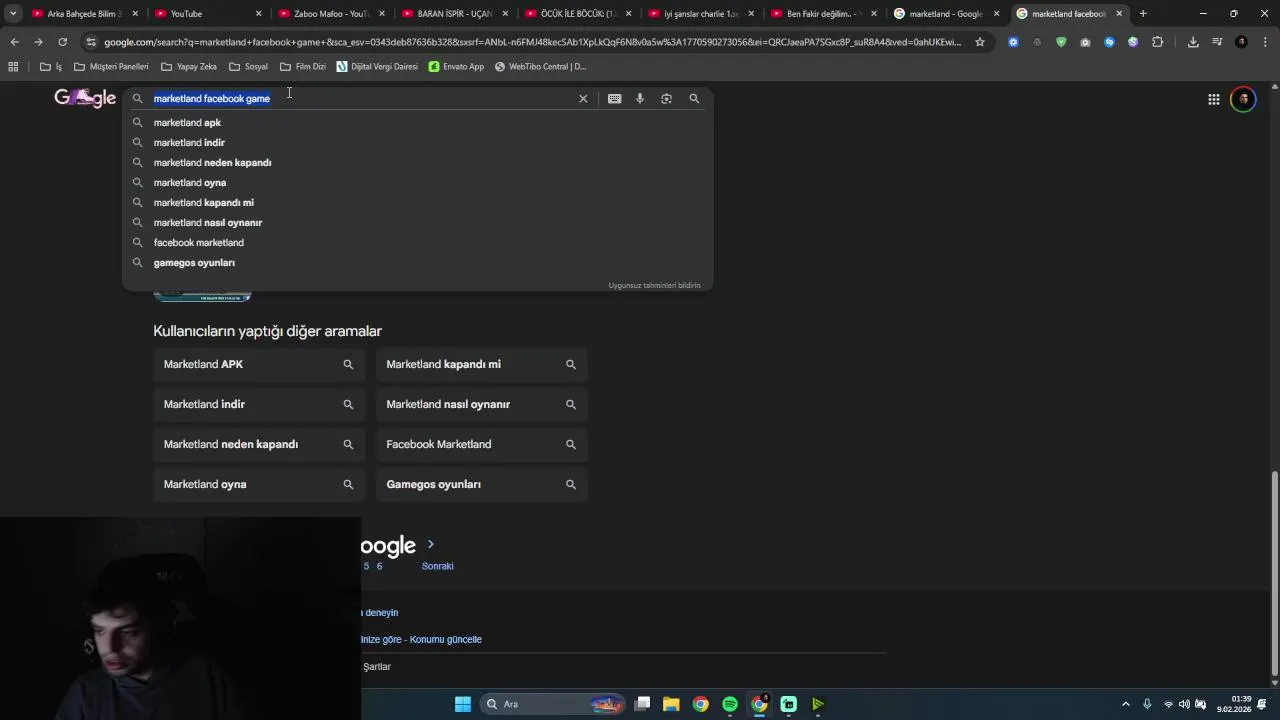Search related Marketland indir chip
Image resolution: width=1280 pixels, height=720 pixels.
259,405
